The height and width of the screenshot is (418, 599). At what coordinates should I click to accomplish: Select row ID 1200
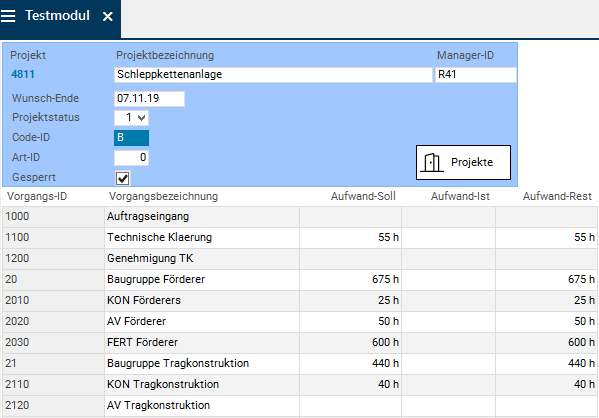tap(53, 259)
